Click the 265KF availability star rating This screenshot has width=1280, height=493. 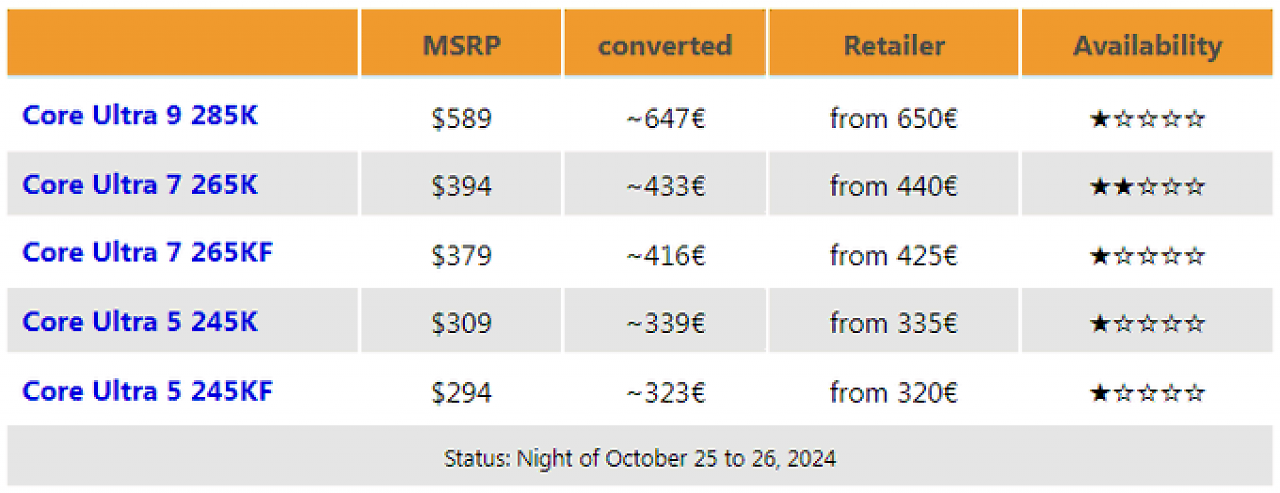pyautogui.click(x=1148, y=257)
